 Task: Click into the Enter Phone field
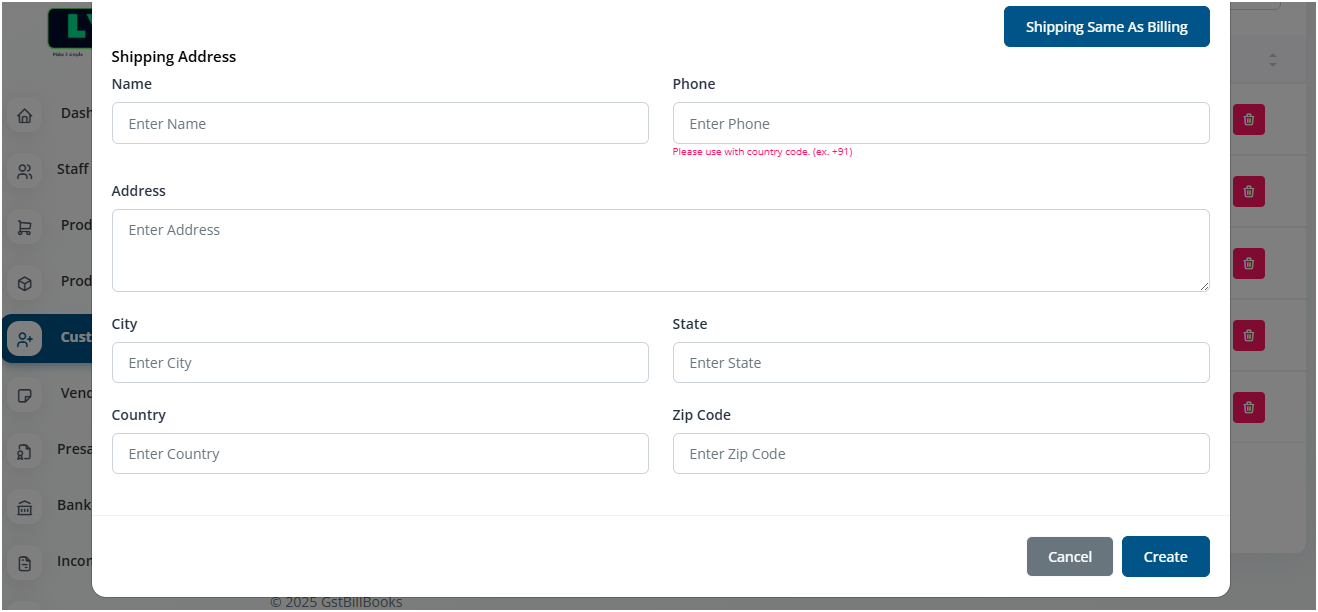point(940,123)
